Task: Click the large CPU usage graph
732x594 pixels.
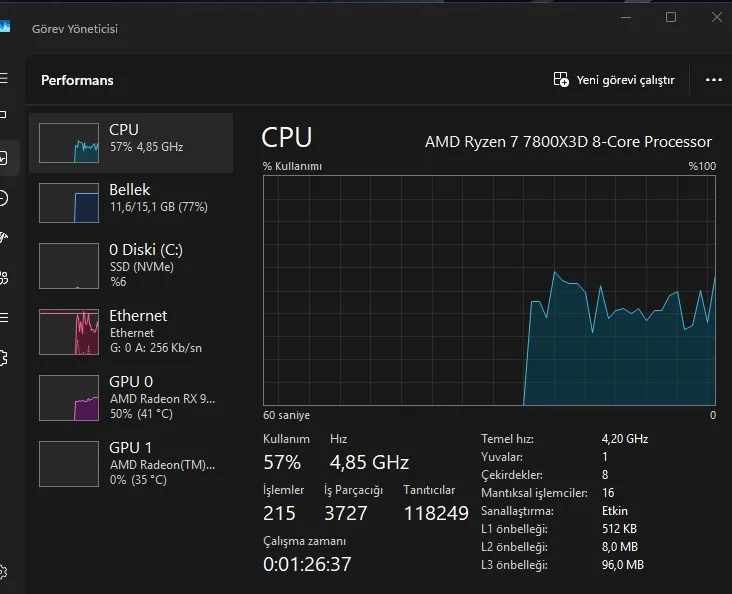Action: coord(489,290)
